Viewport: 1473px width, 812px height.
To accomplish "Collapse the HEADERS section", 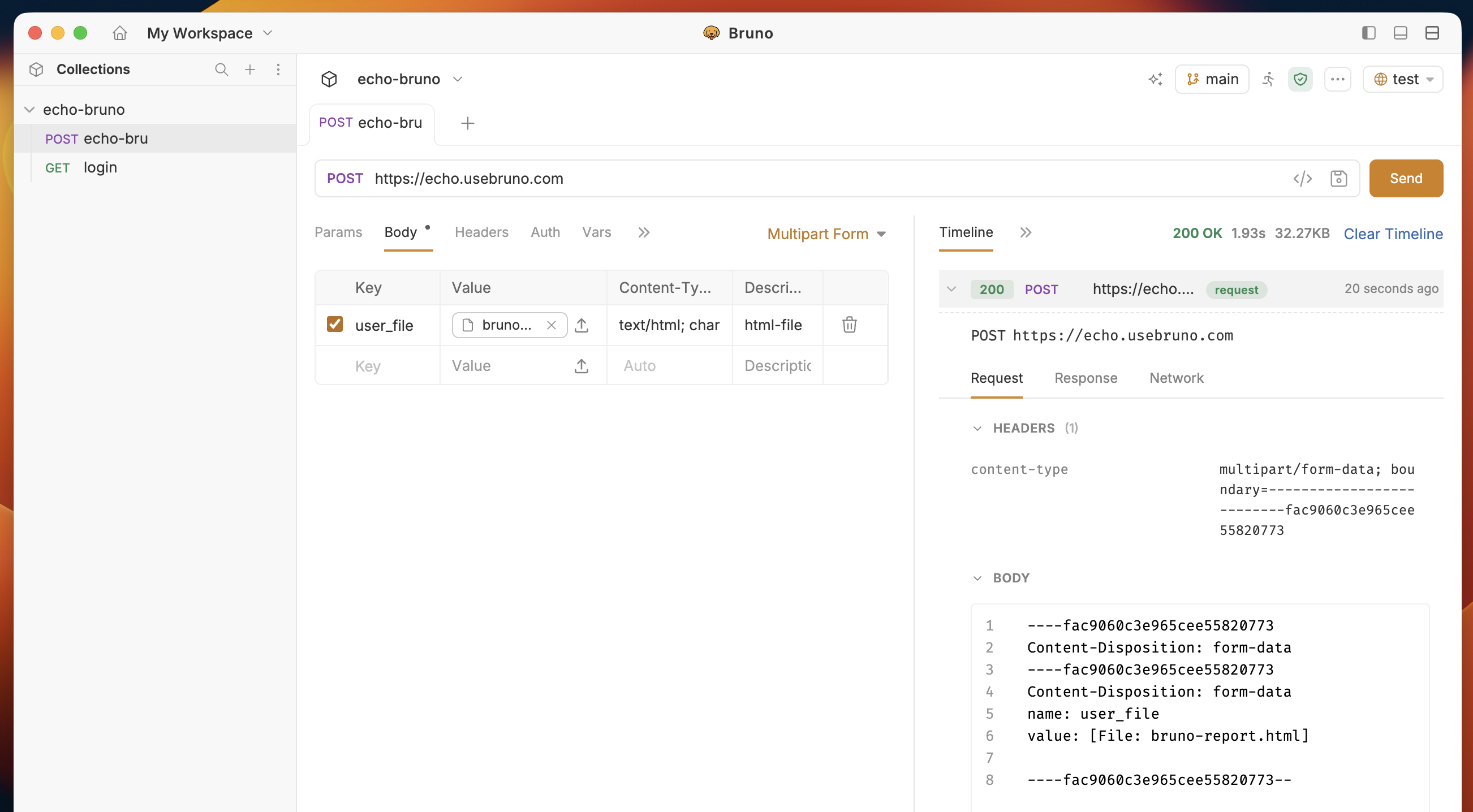I will click(977, 429).
